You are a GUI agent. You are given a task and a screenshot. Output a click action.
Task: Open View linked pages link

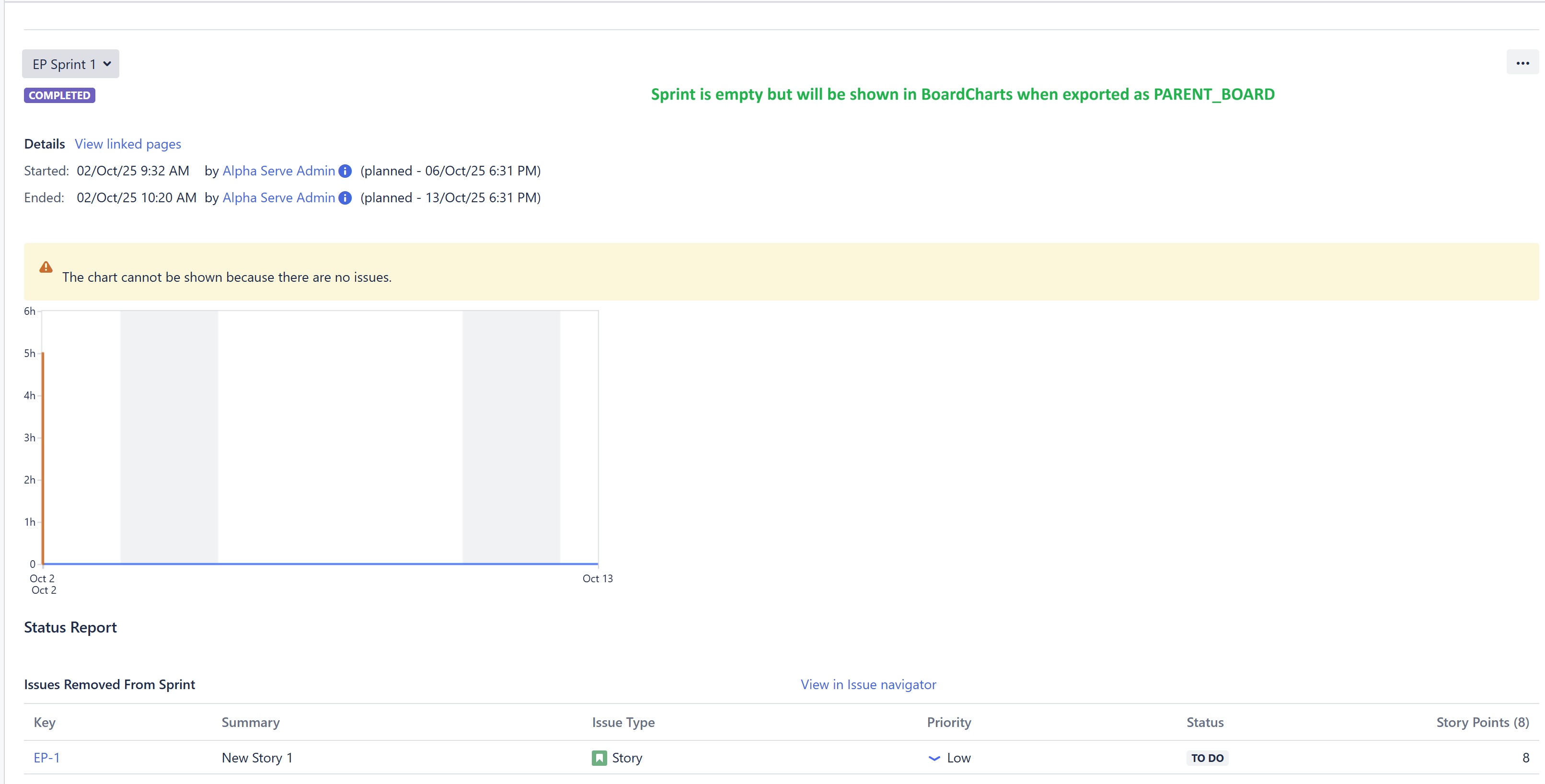click(128, 144)
